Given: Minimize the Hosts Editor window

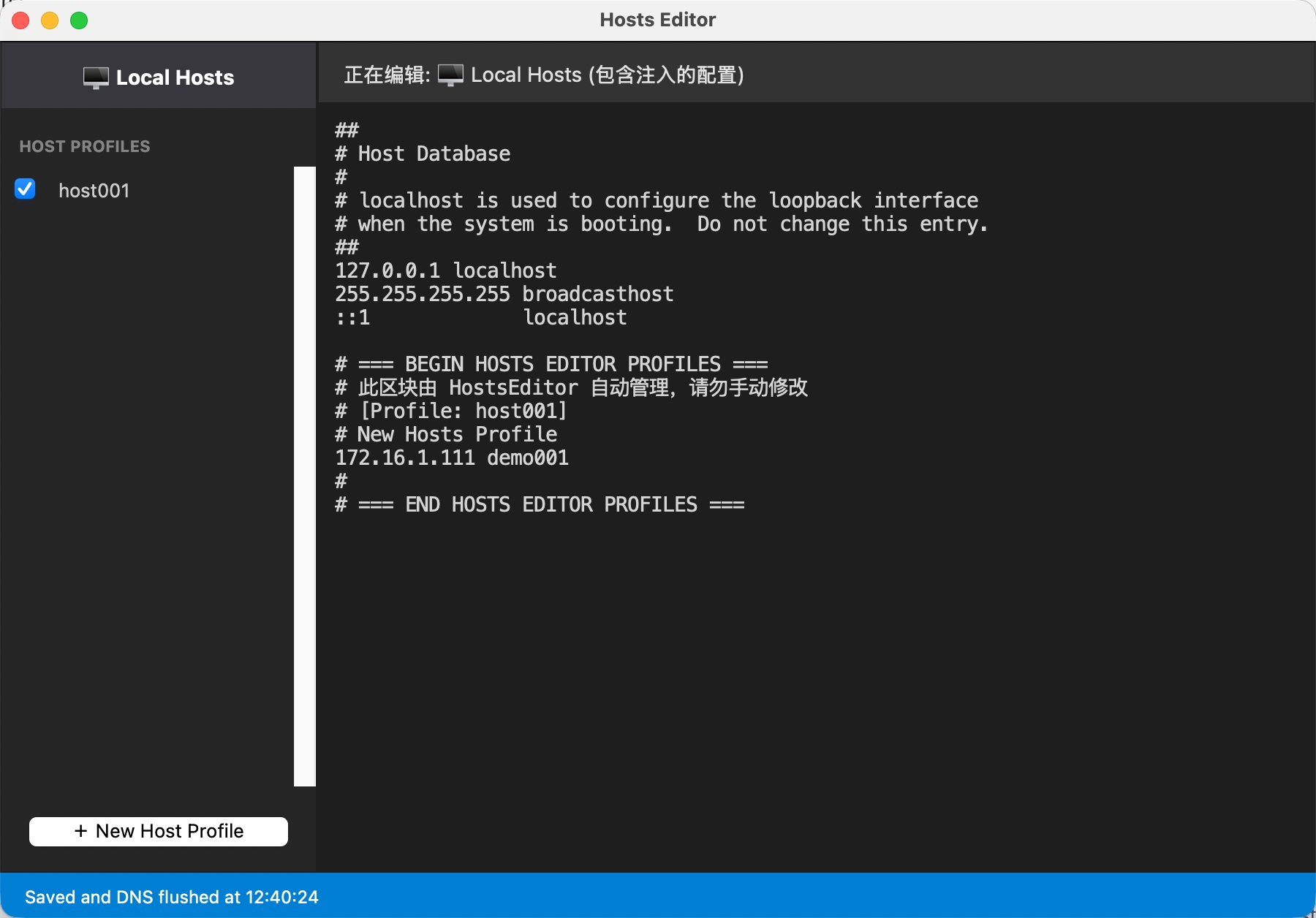Looking at the screenshot, I should (x=50, y=20).
